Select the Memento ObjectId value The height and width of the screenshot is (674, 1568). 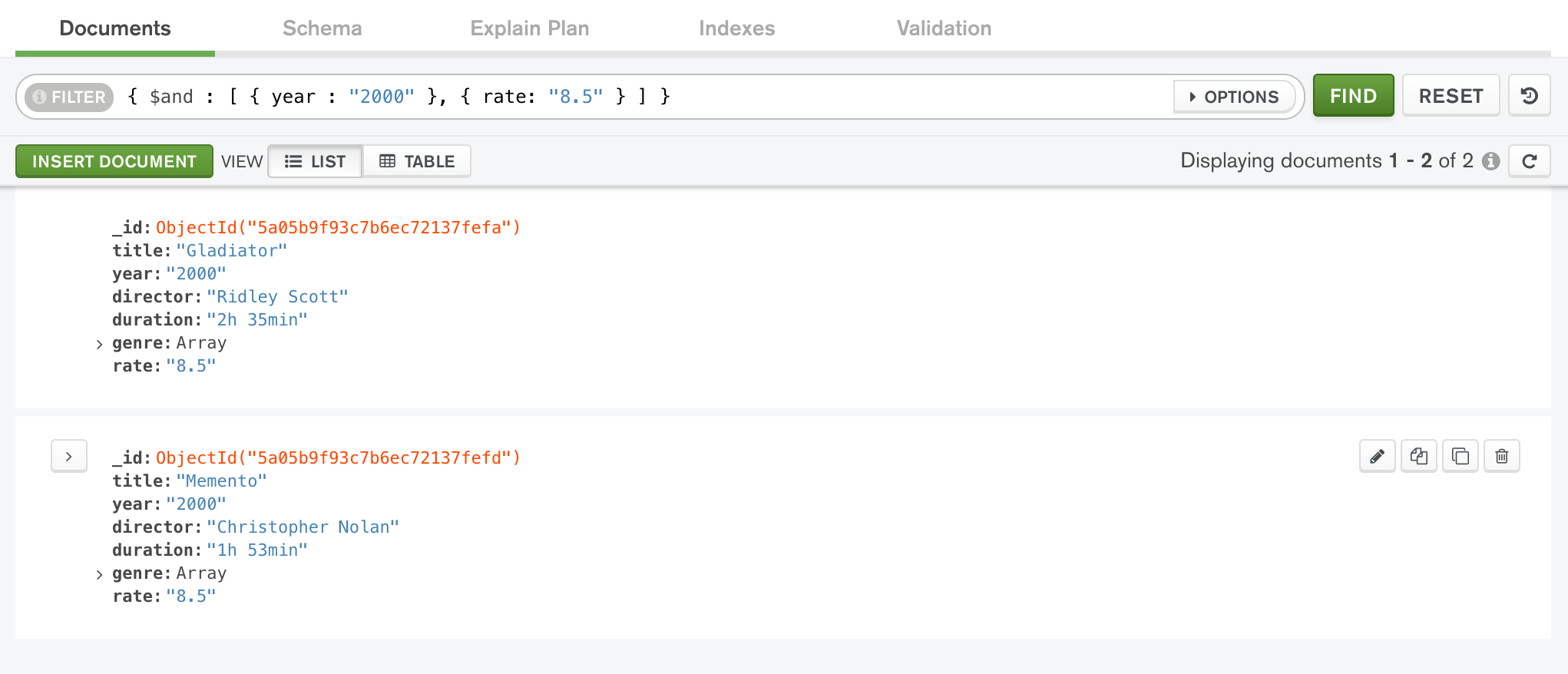point(338,458)
